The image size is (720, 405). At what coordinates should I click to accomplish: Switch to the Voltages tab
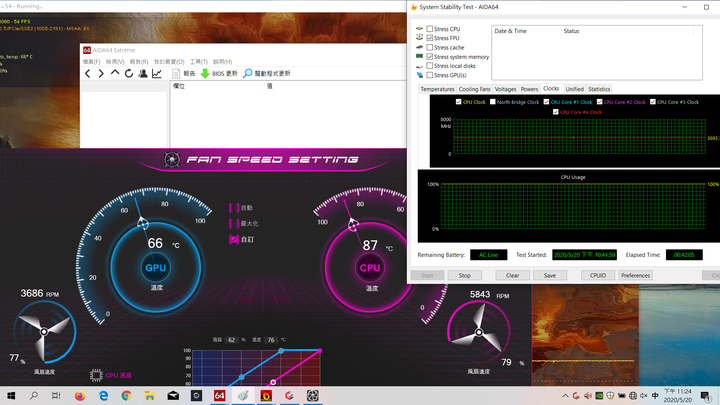point(506,89)
